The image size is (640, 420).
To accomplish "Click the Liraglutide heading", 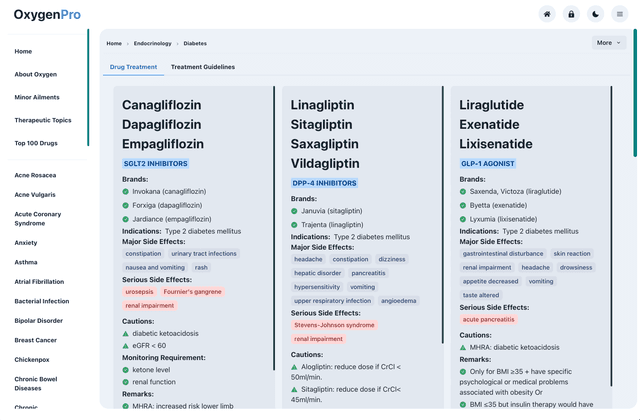I will 491,105.
